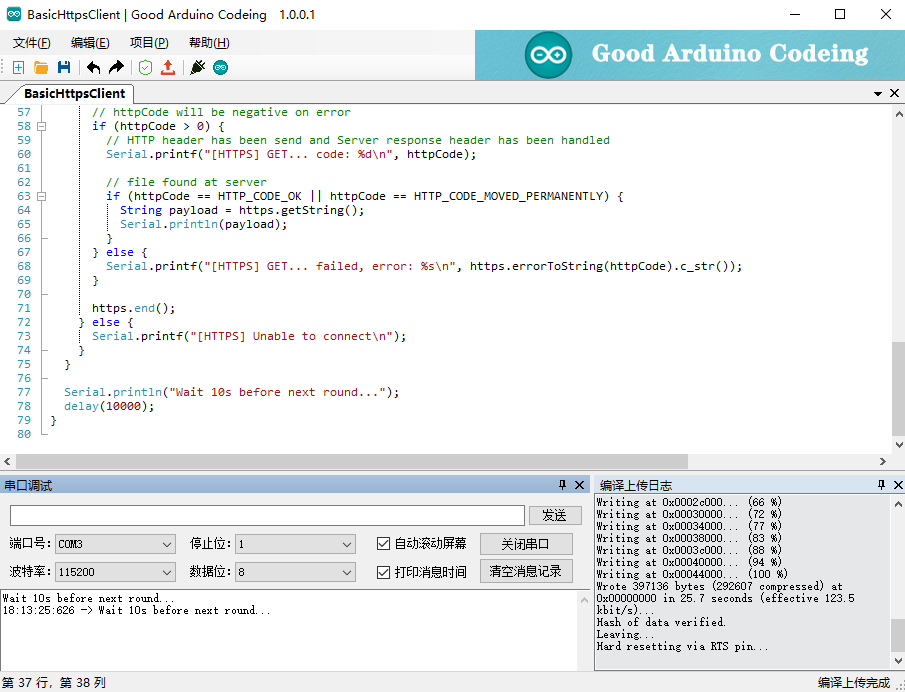905x692 pixels.
Task: Select the Redo icon in the toolbar
Action: (117, 67)
